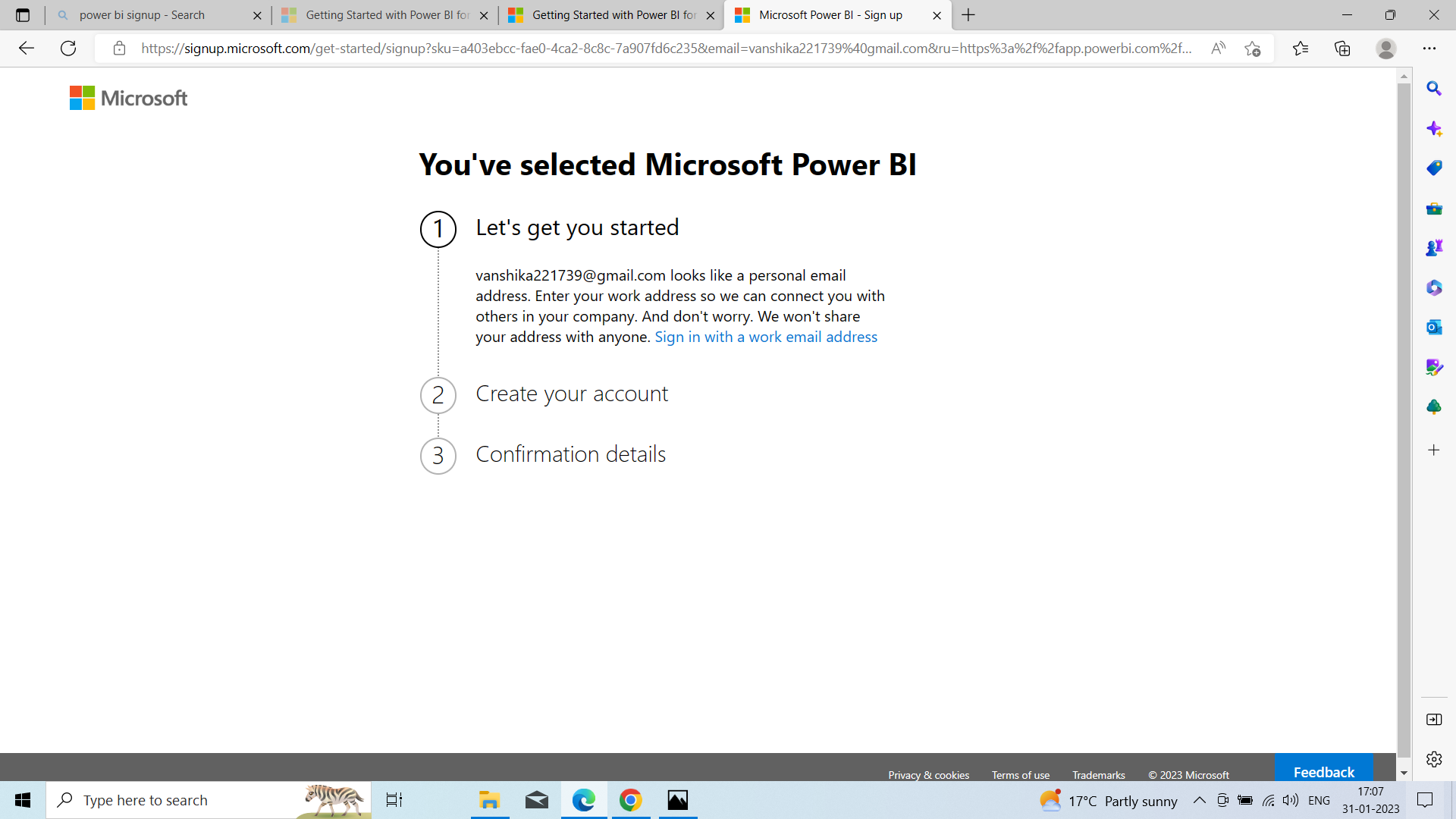
Task: Click the Confirmation details step heading
Action: (x=570, y=454)
